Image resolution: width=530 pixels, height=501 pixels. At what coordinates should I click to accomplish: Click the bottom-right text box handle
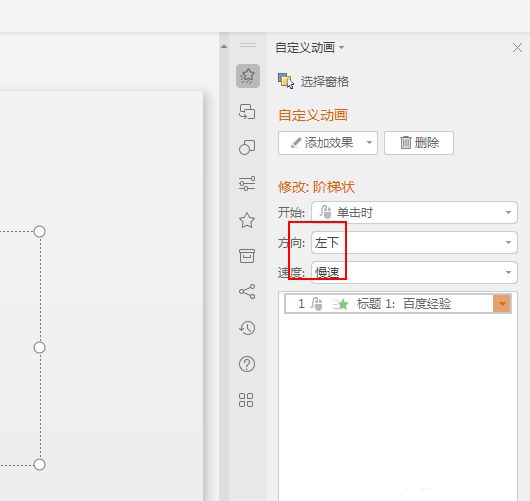40,464
